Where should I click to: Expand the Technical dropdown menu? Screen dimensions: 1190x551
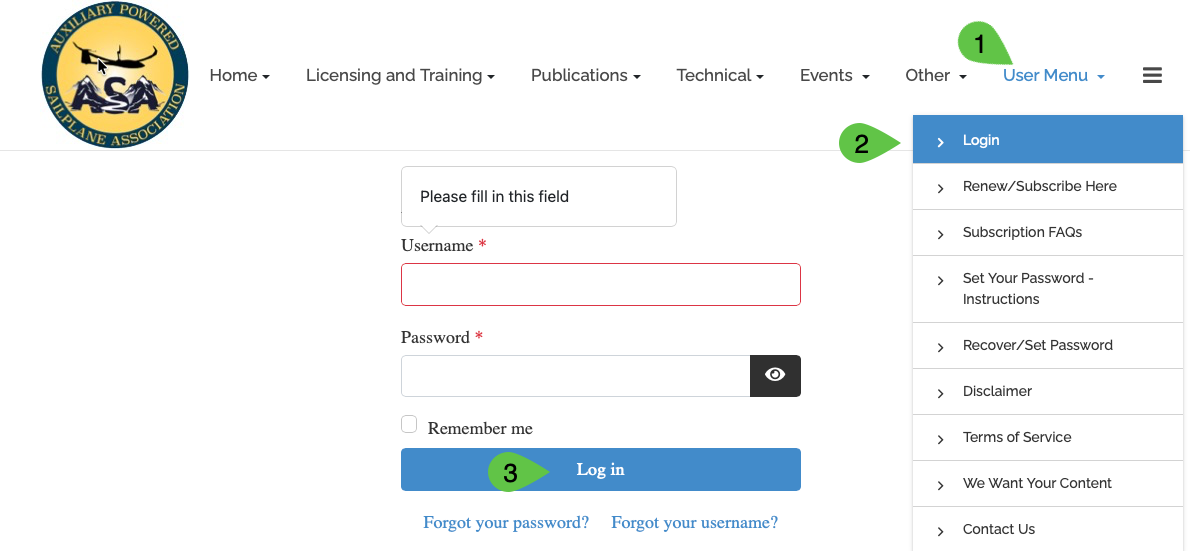[719, 76]
